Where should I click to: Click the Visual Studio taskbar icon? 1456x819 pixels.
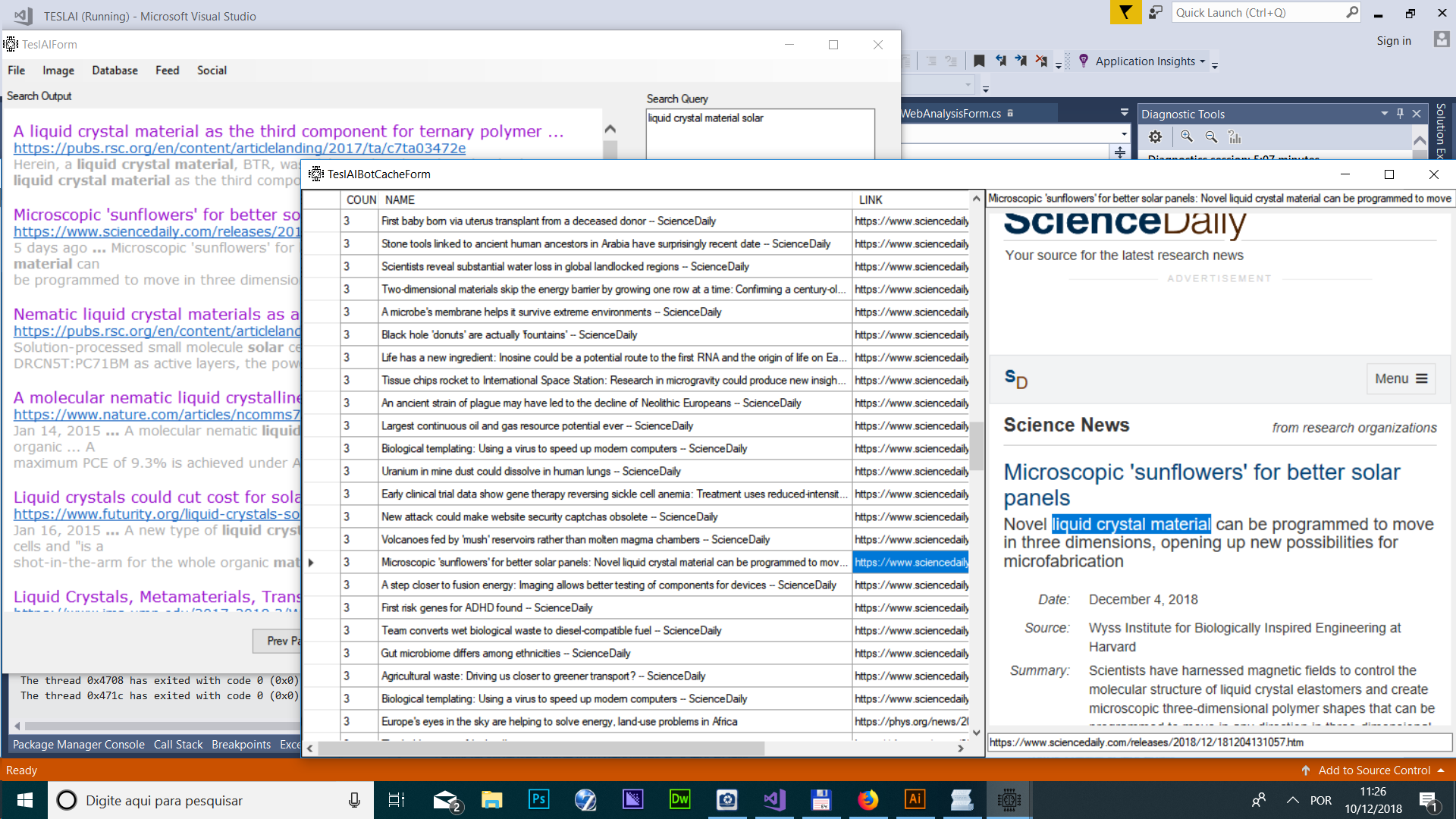coord(774,800)
